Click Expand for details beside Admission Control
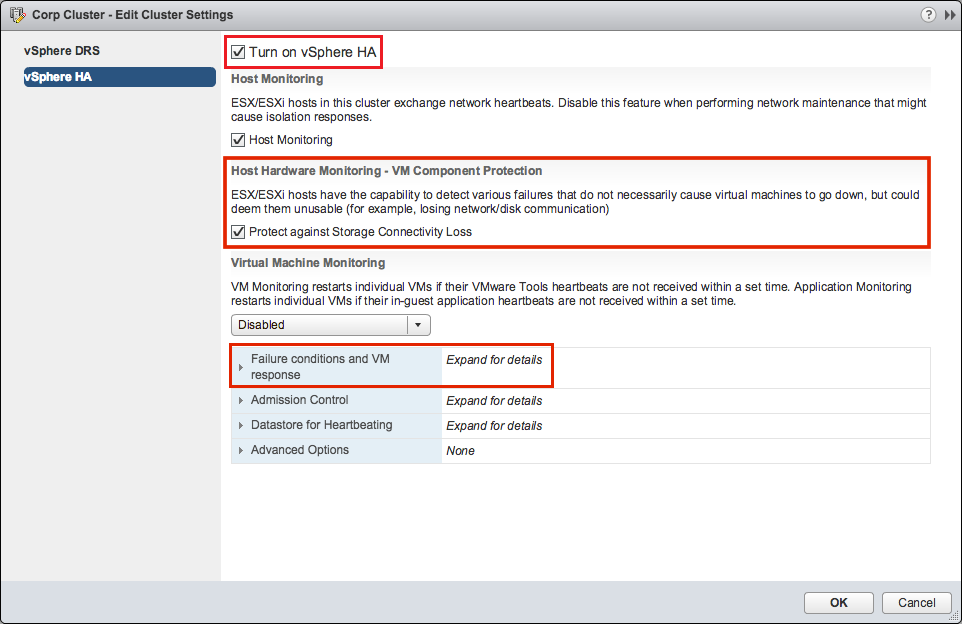 [x=494, y=401]
